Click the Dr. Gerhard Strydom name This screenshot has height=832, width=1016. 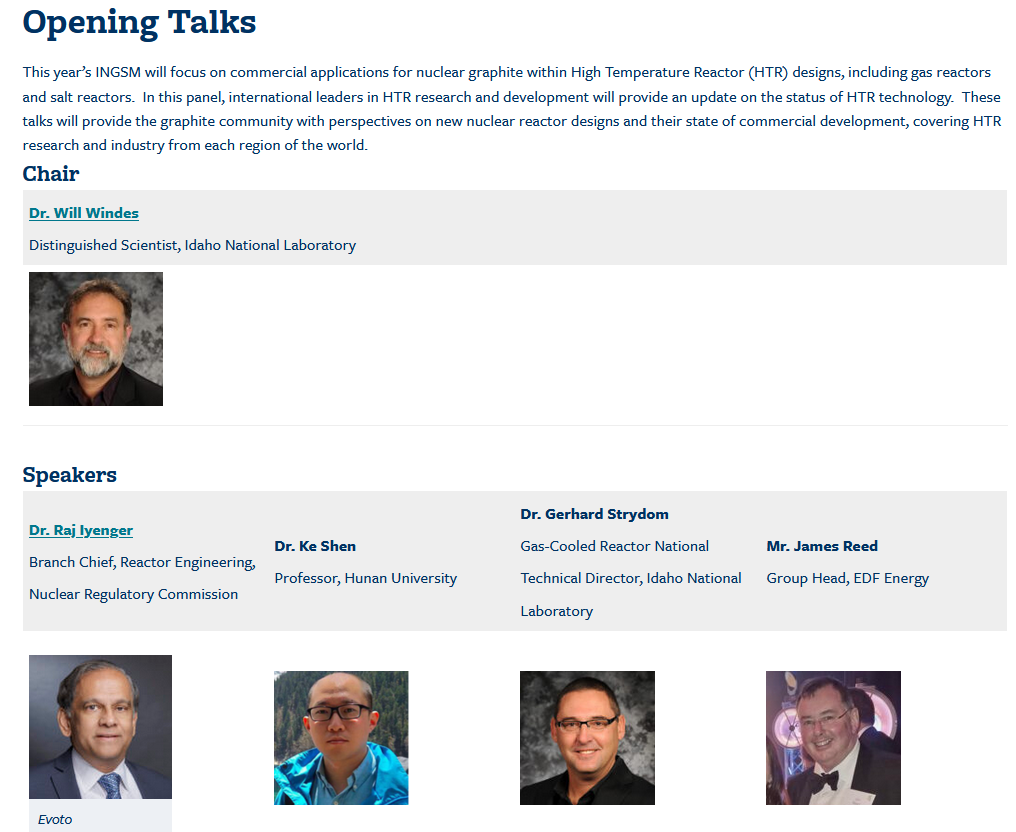(594, 514)
